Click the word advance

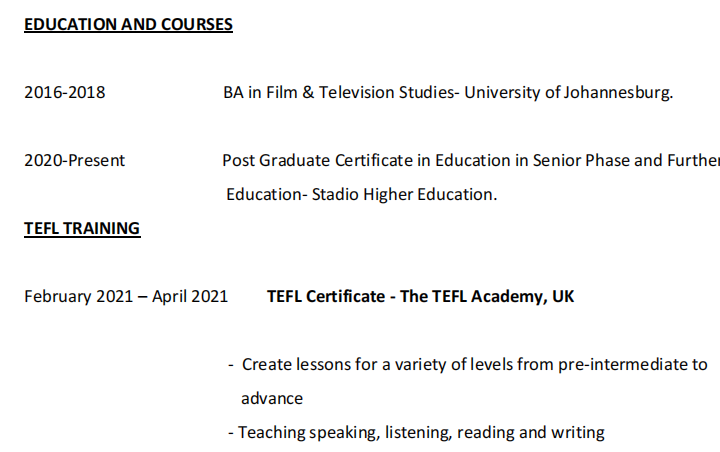click(x=272, y=399)
